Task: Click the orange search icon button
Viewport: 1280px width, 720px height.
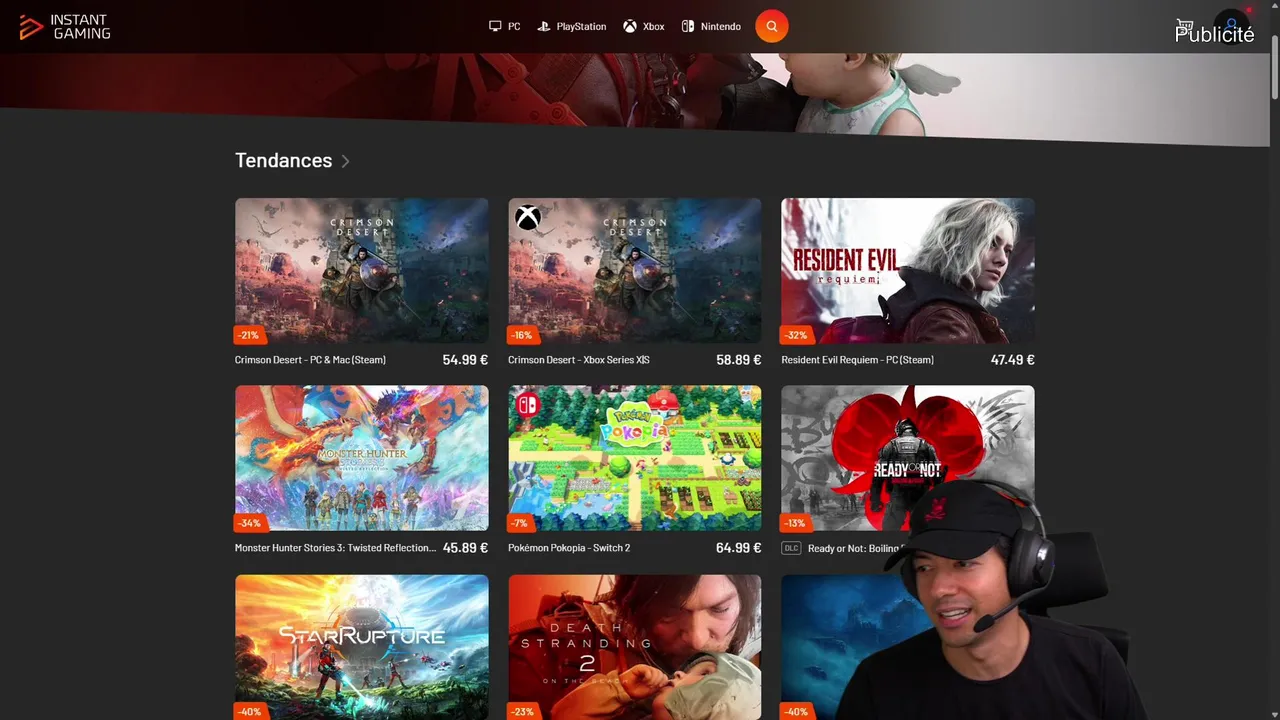Action: [x=772, y=26]
